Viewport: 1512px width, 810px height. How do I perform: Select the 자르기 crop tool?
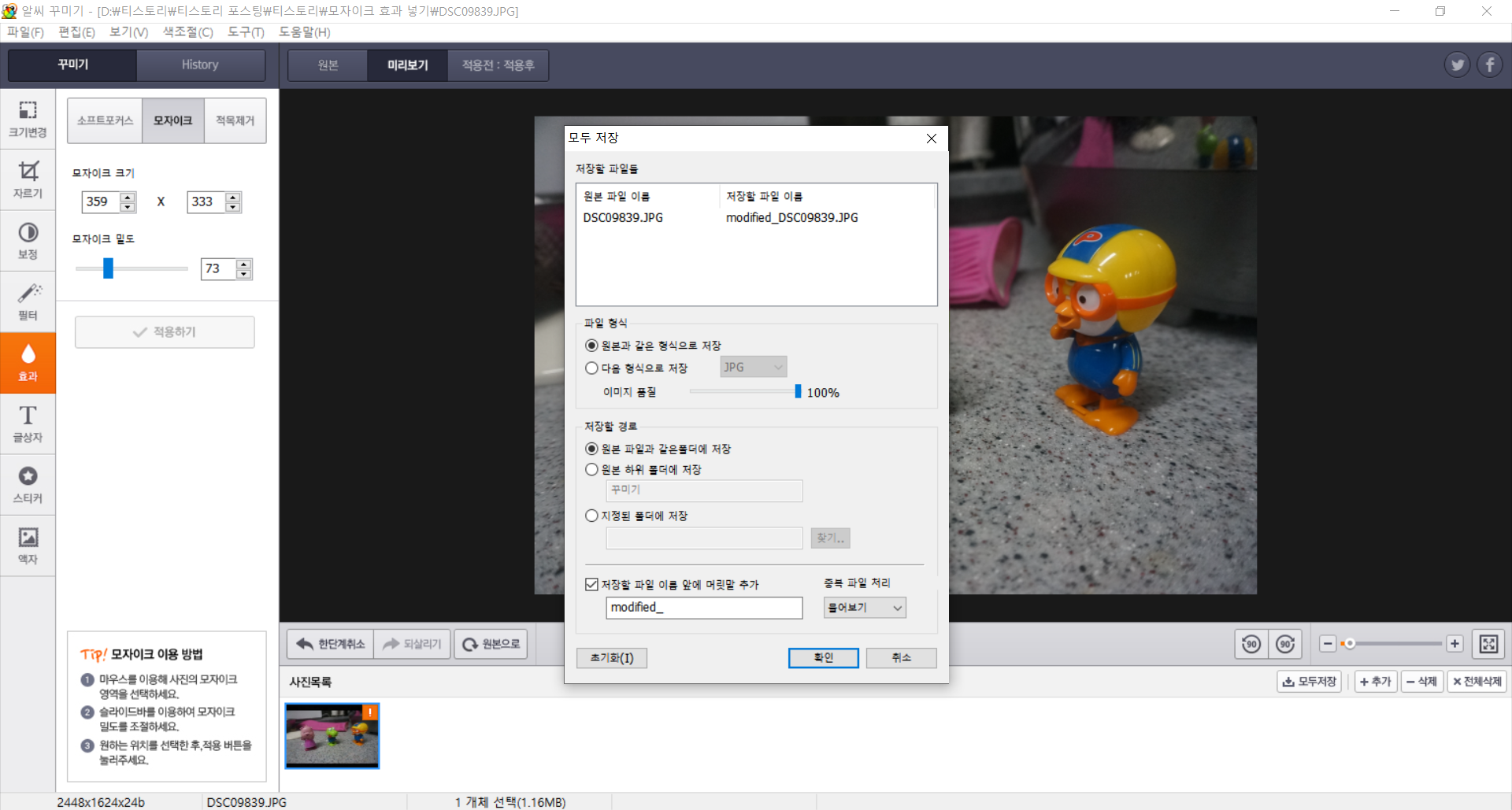[x=28, y=180]
